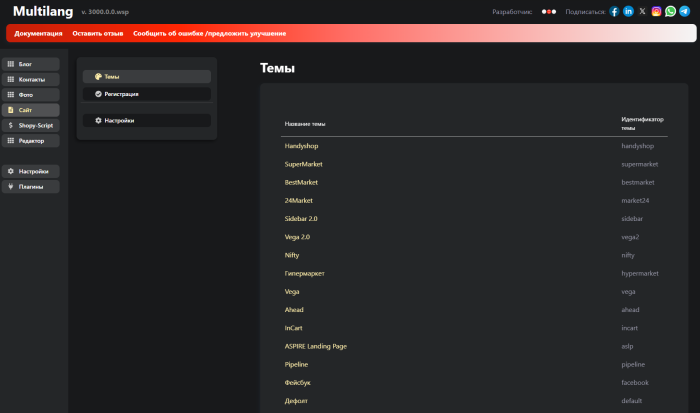Click the grid icon next to Редактор
The height and width of the screenshot is (413, 700).
coord(11,141)
